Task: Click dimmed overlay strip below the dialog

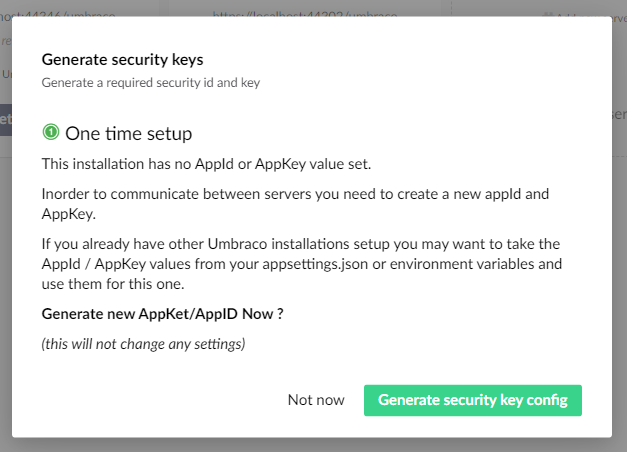Action: click(314, 445)
